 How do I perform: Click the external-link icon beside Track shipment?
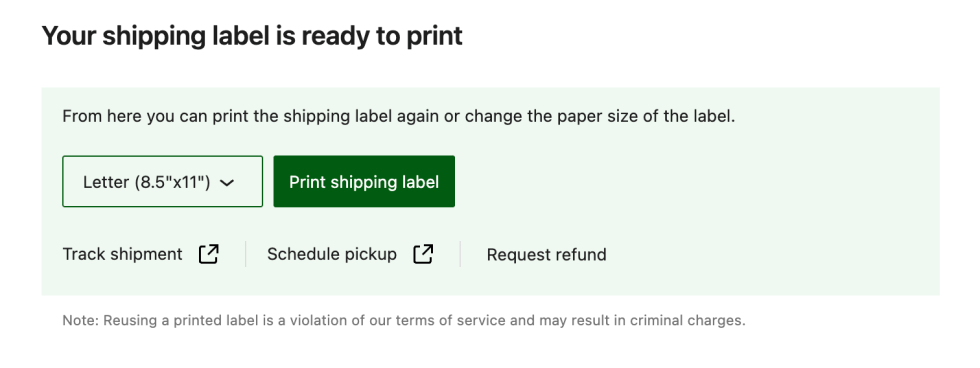pos(209,254)
